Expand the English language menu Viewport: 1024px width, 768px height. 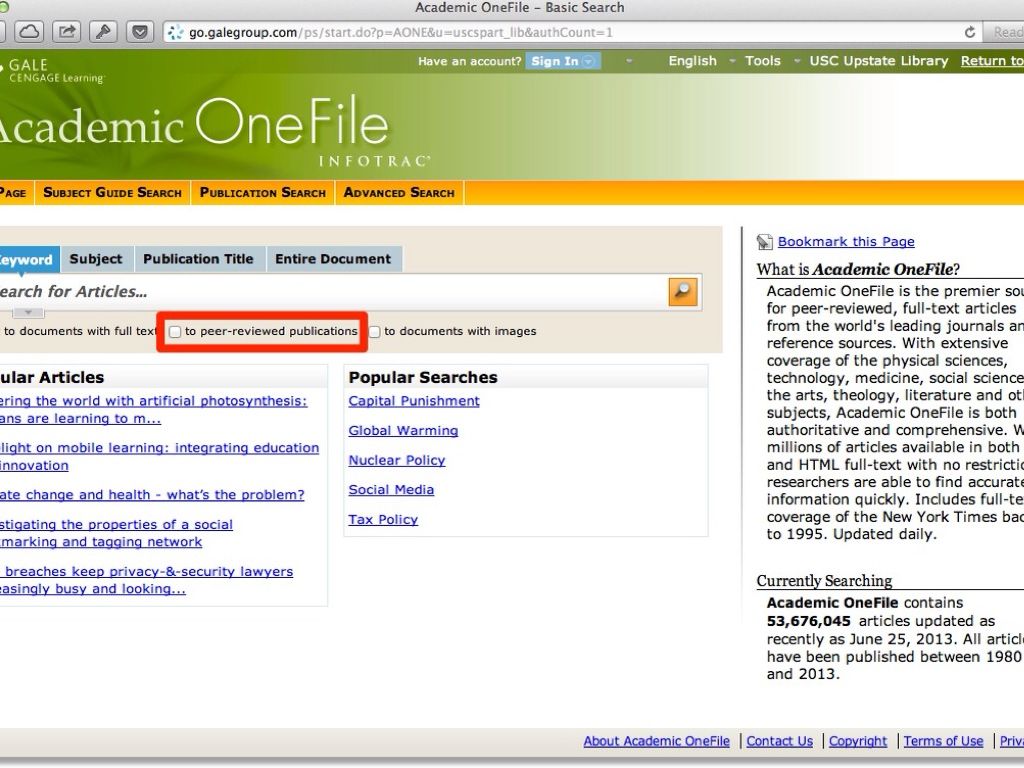pyautogui.click(x=692, y=61)
